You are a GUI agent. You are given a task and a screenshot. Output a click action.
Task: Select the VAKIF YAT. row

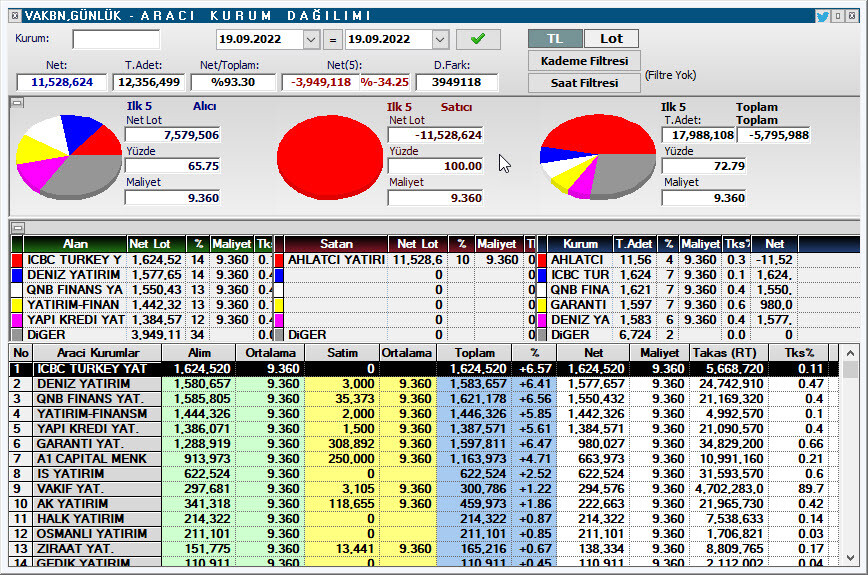click(x=423, y=489)
